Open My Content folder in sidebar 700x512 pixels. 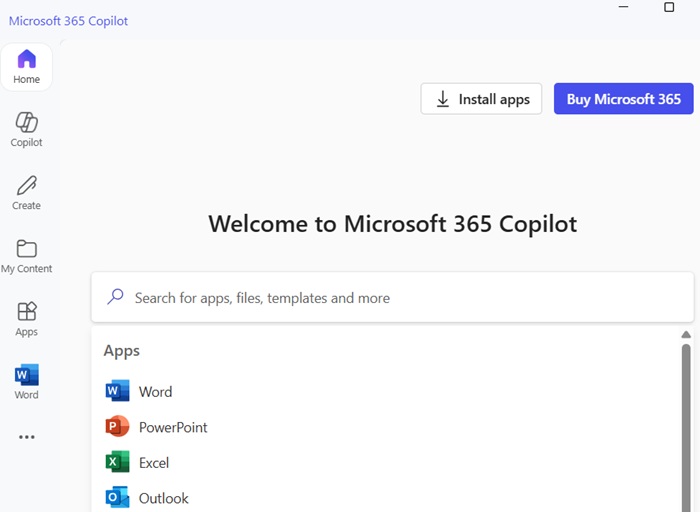tap(26, 256)
